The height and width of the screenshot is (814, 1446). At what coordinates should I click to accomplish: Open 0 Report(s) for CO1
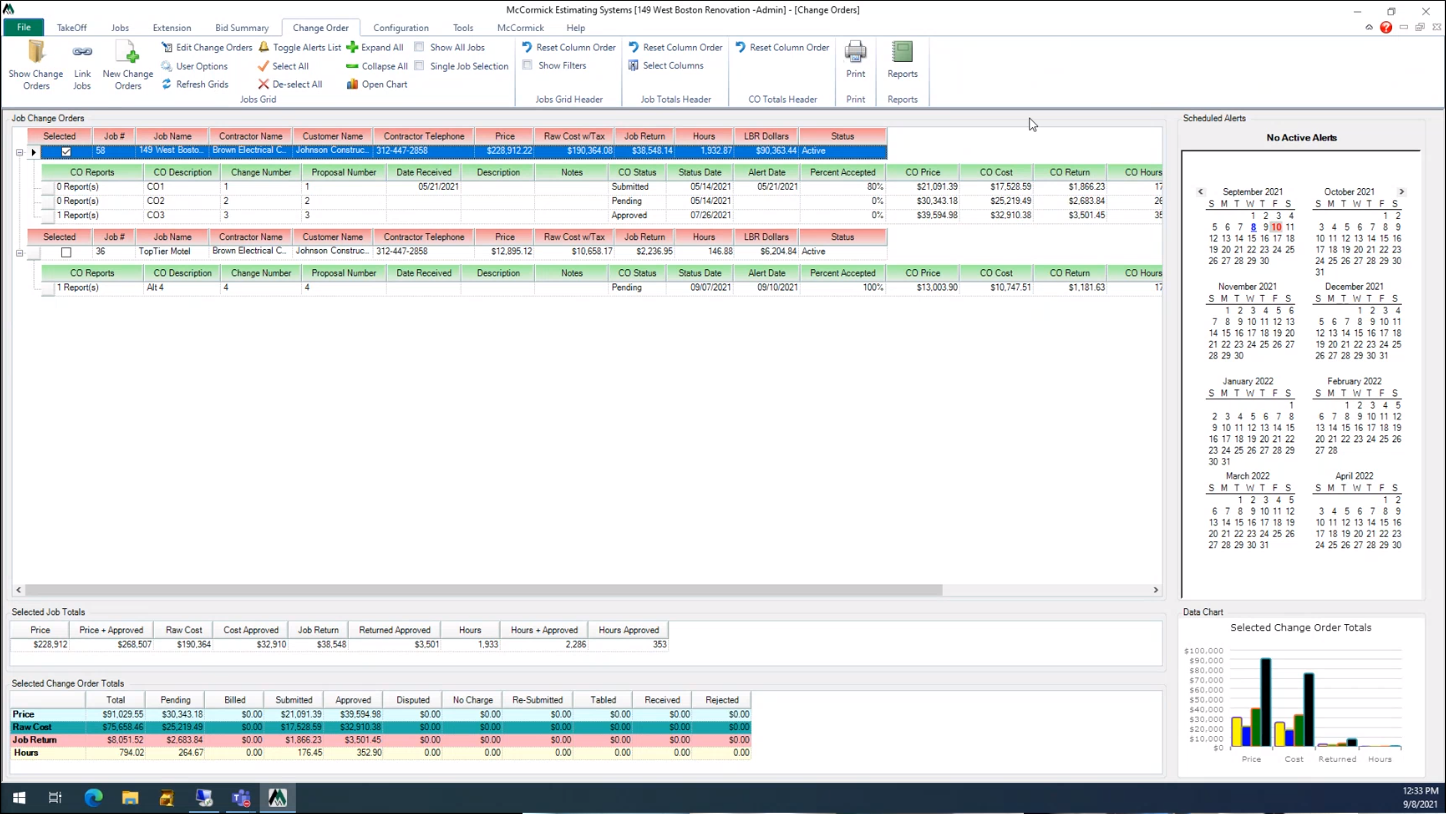(x=78, y=187)
